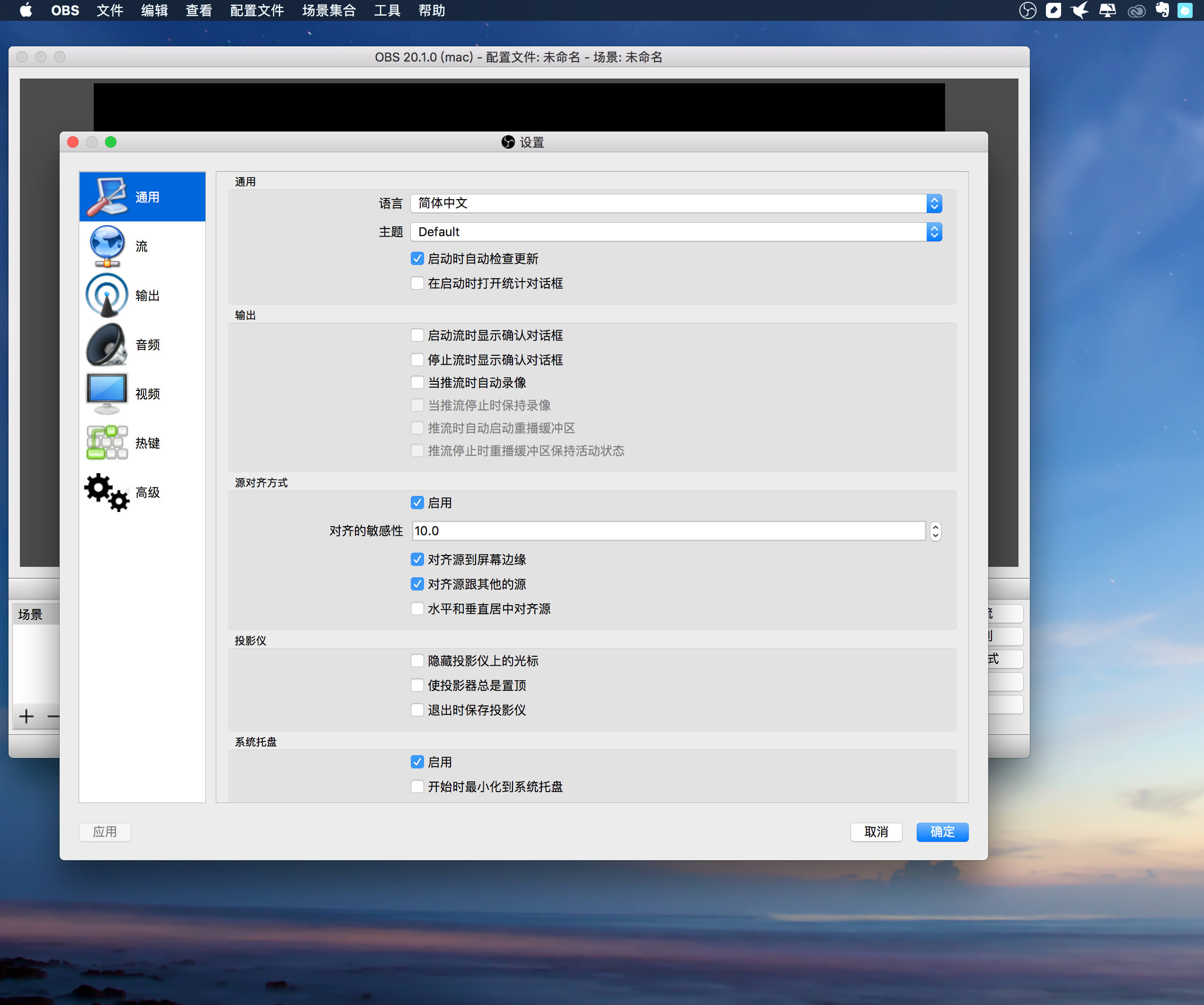Open the 帮助 menu
This screenshot has width=1204, height=1005.
(432, 10)
